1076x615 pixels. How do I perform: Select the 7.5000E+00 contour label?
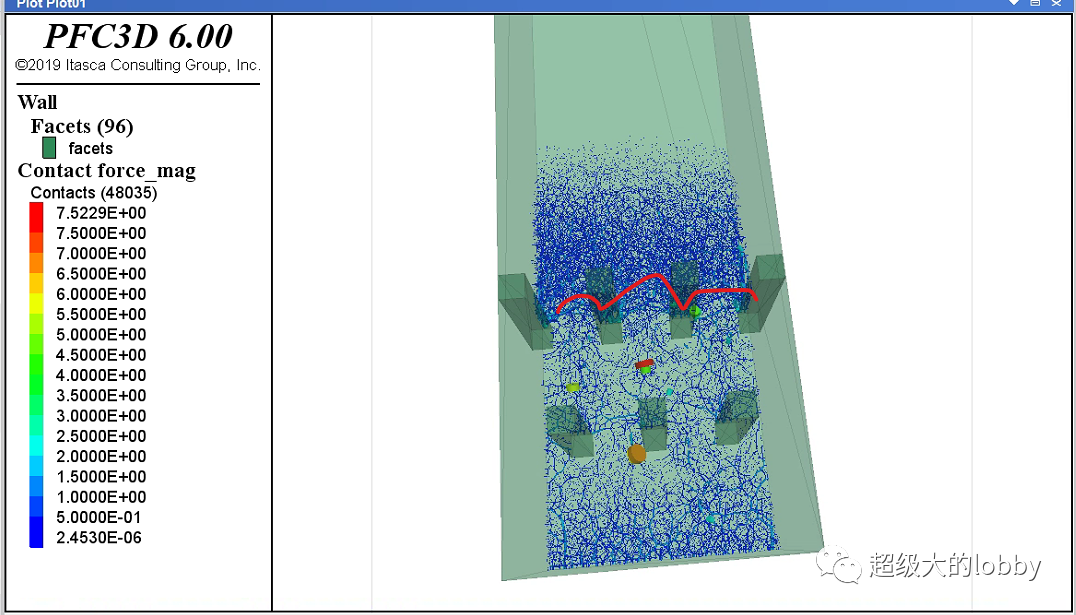(101, 233)
